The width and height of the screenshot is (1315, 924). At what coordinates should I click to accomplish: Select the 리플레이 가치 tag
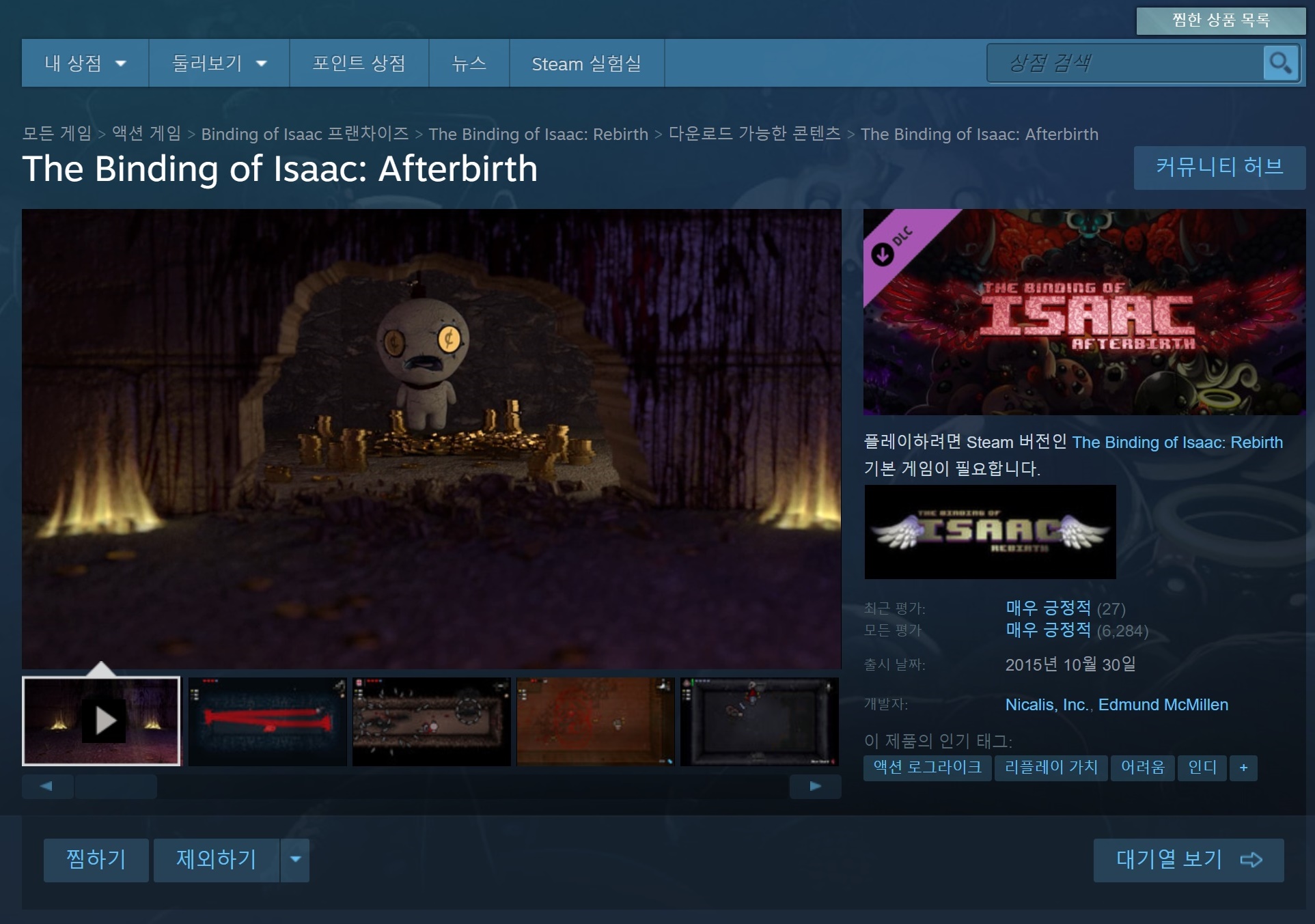(x=1051, y=768)
